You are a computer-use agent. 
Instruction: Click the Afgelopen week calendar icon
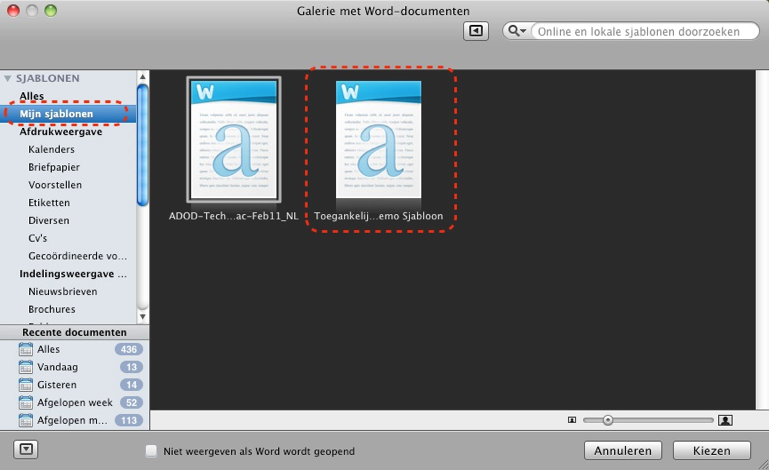coord(26,402)
